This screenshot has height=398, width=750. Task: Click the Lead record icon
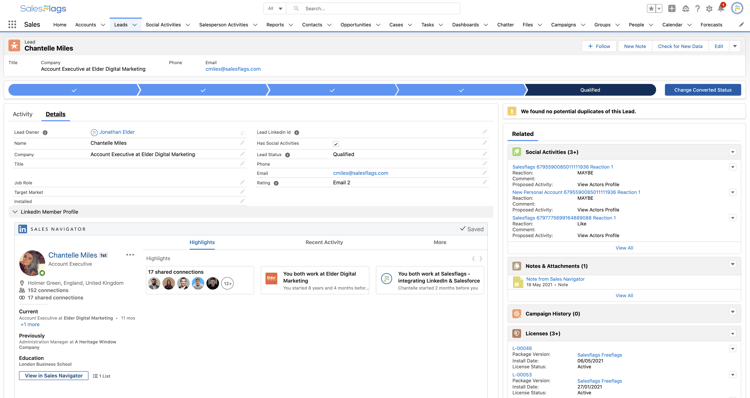pos(14,45)
